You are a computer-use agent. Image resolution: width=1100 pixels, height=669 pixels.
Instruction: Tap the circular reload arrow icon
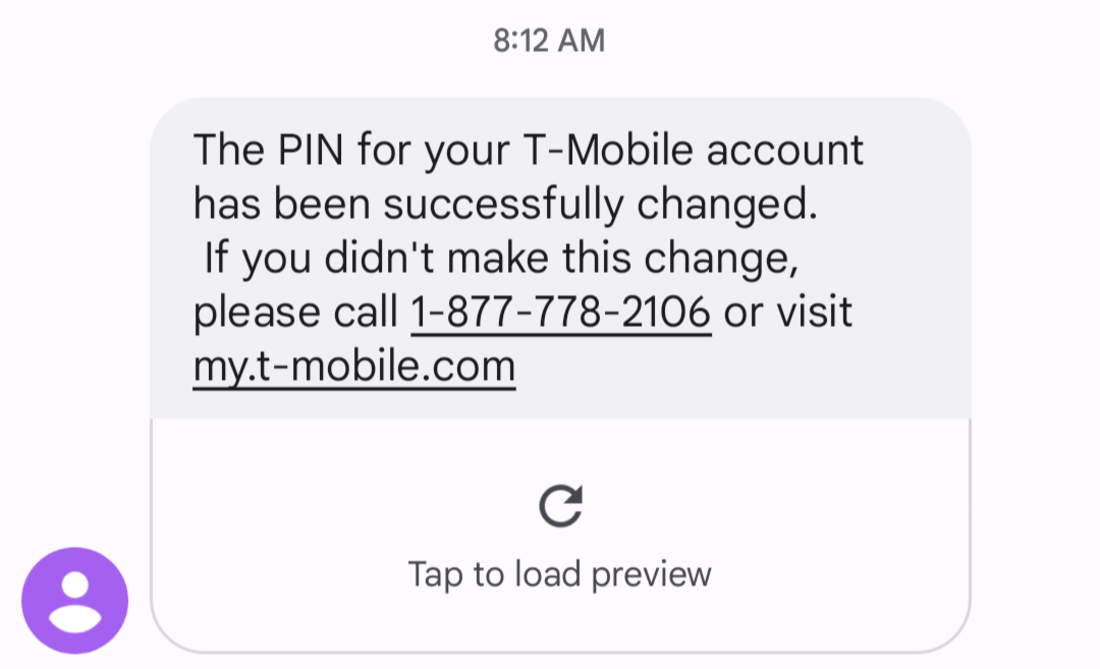561,506
